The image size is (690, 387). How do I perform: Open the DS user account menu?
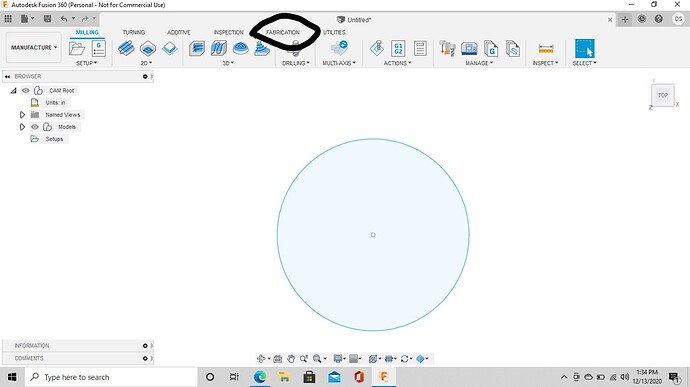[678, 19]
